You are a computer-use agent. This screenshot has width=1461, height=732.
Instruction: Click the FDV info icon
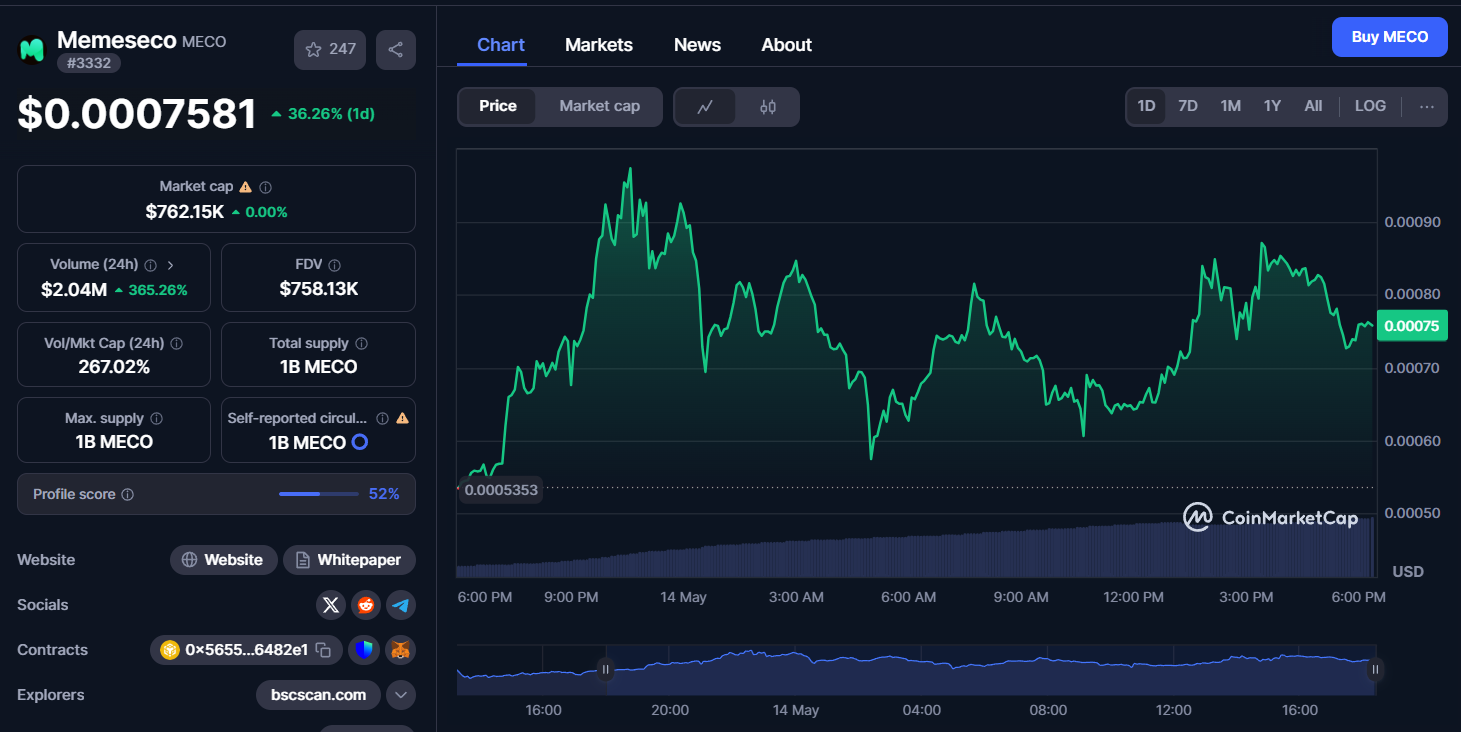tap(335, 265)
